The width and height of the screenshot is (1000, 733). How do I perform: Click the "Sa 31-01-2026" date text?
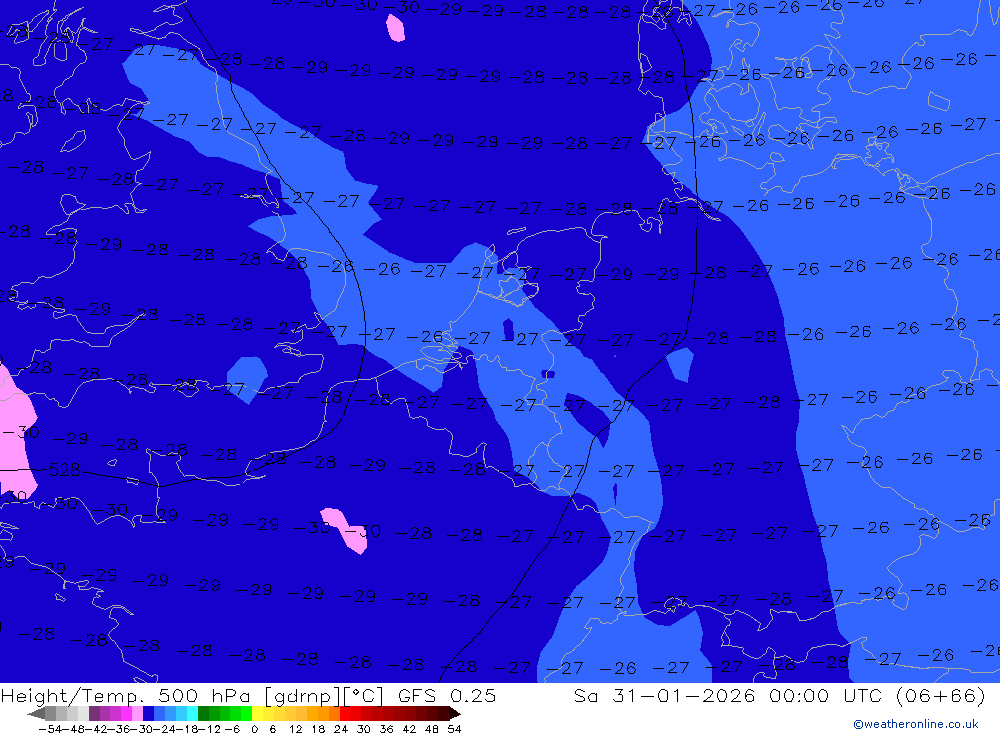point(664,695)
